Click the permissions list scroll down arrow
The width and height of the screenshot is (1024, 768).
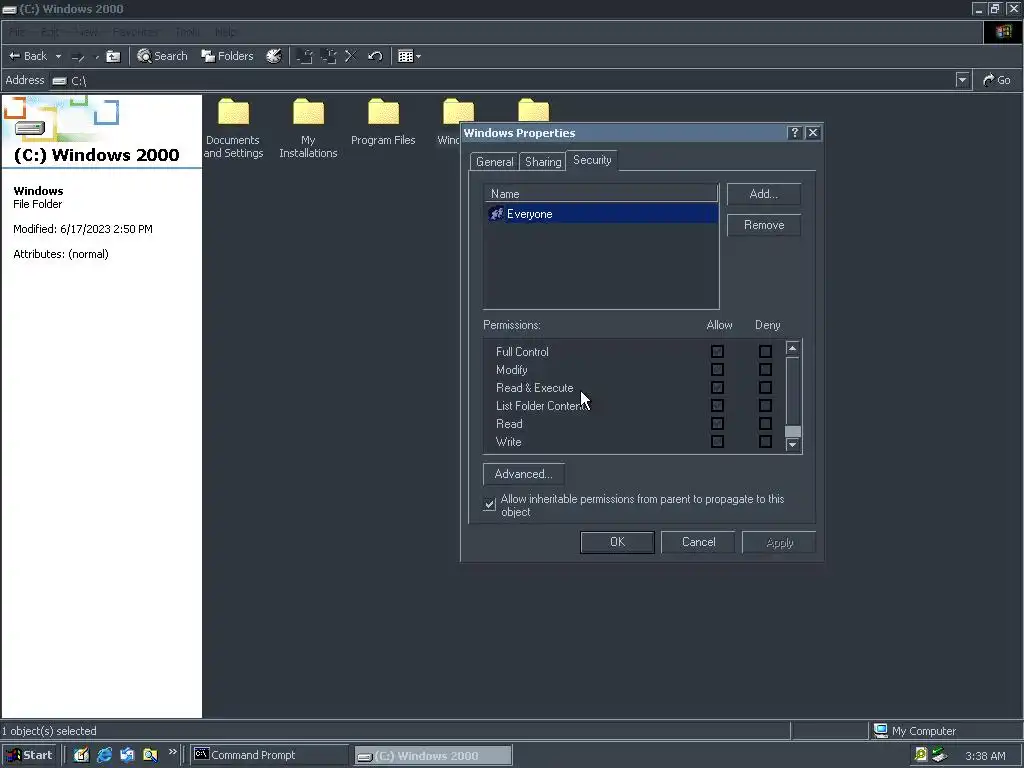tap(793, 445)
